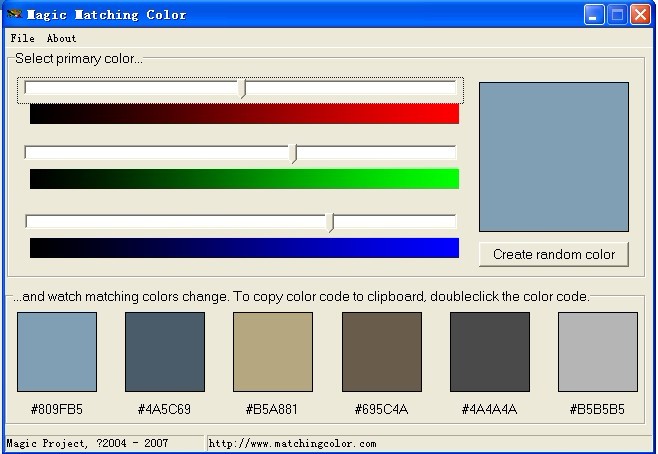This screenshot has width=658, height=454.
Task: Click the red channel slider thumb
Action: point(242,88)
